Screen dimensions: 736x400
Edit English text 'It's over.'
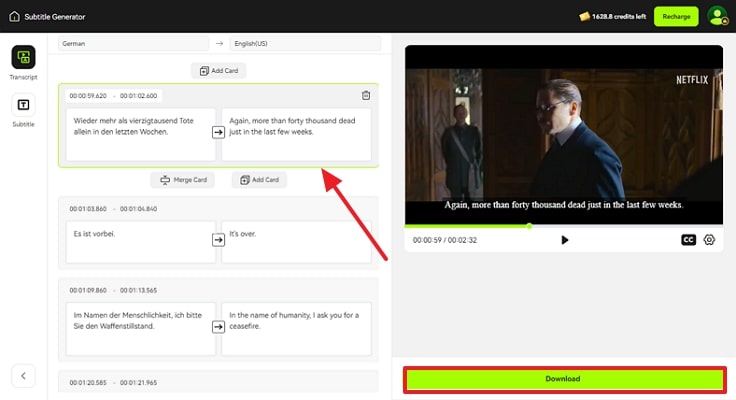point(296,242)
